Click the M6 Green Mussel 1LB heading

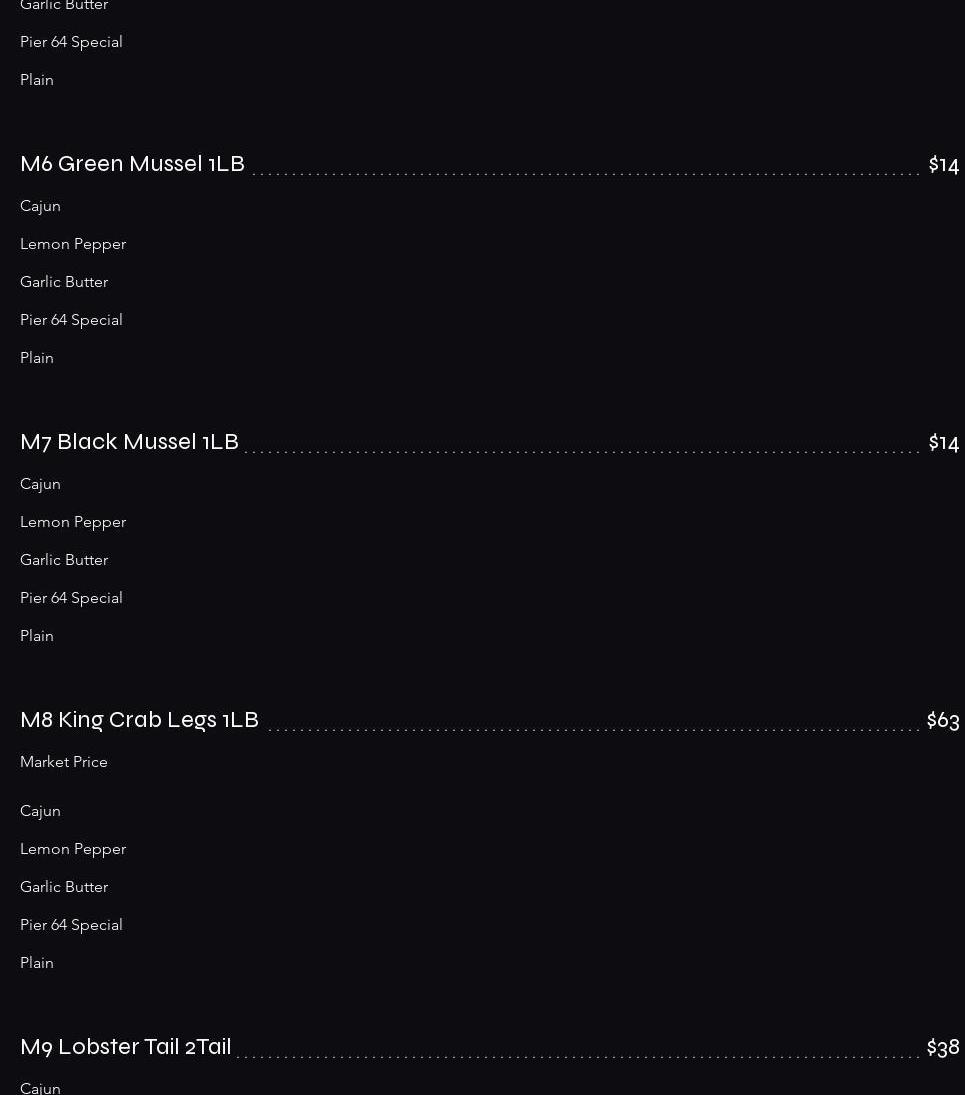[132, 164]
